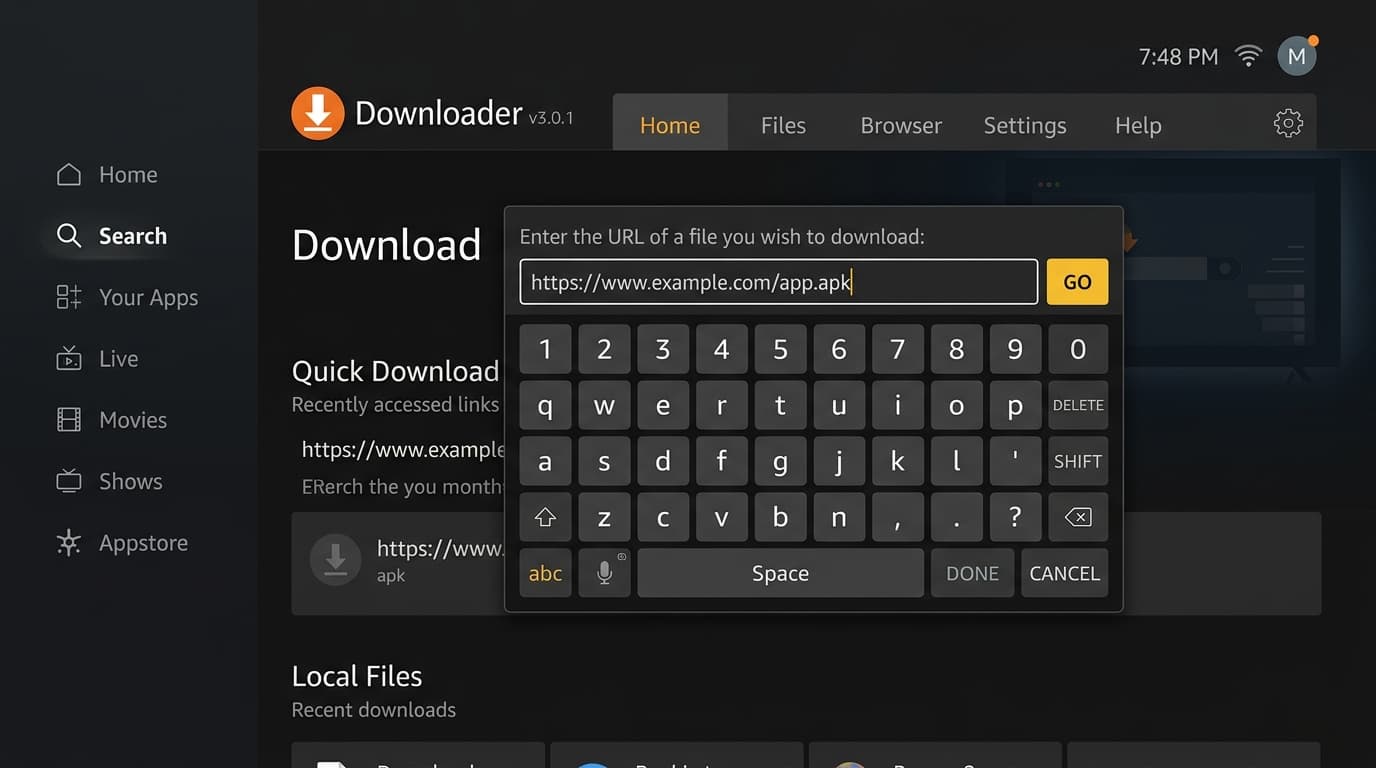The image size is (1376, 768).
Task: Click the DELETE key
Action: [1078, 405]
